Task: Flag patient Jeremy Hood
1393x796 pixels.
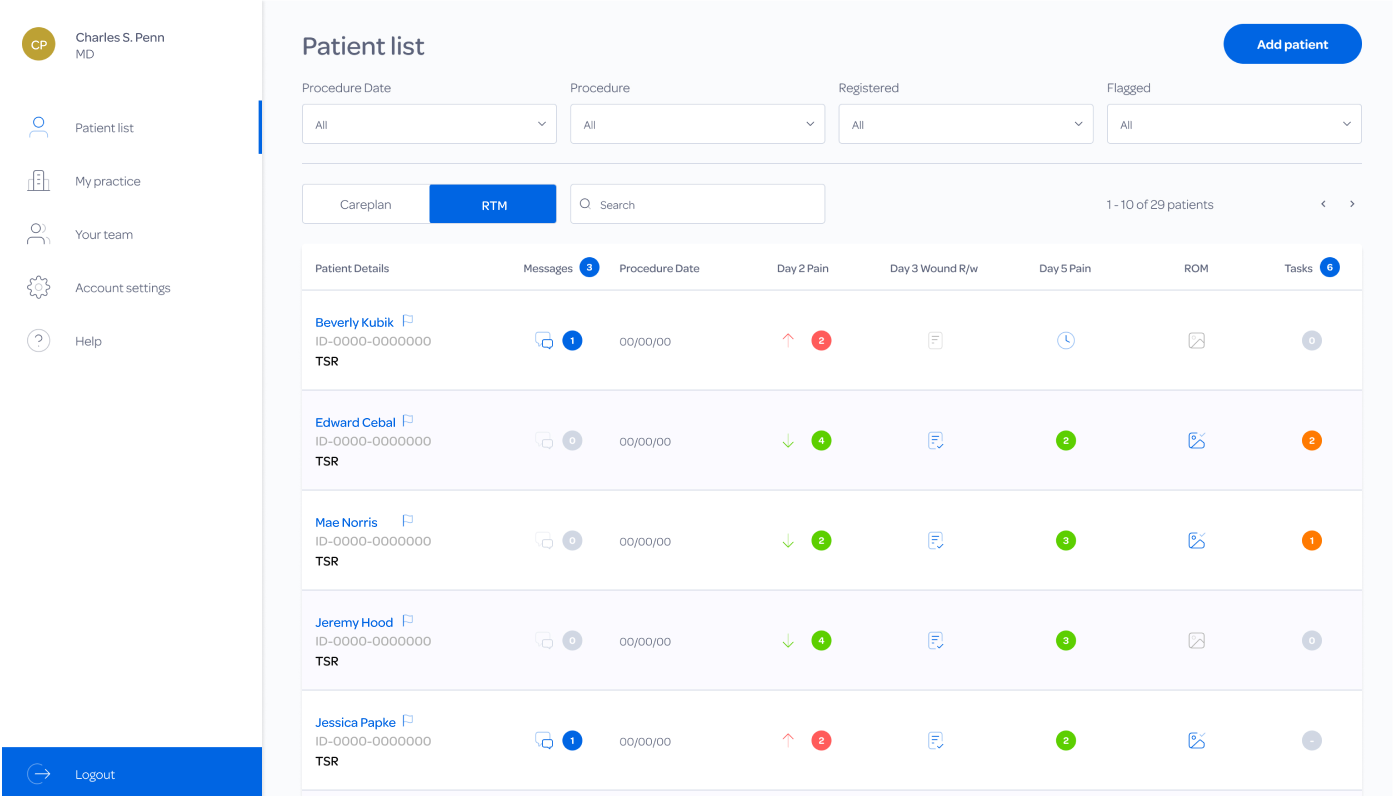Action: pos(408,621)
